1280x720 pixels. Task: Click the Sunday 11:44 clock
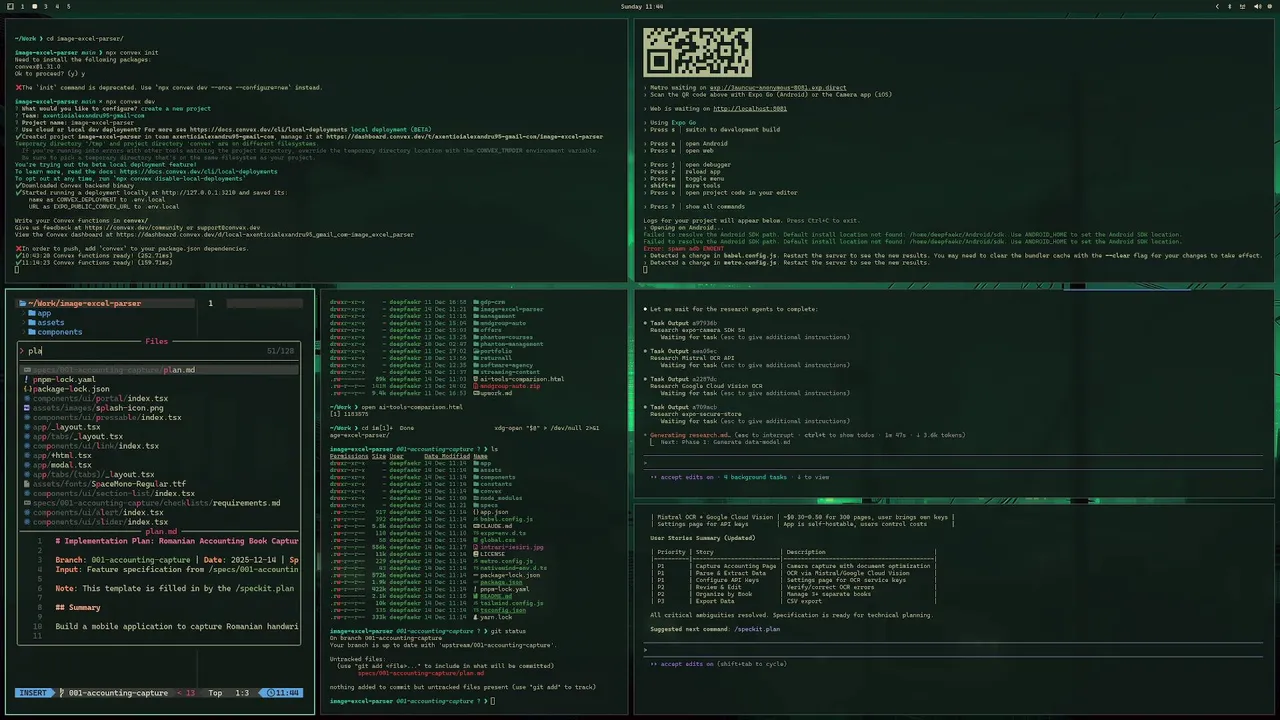(641, 6)
